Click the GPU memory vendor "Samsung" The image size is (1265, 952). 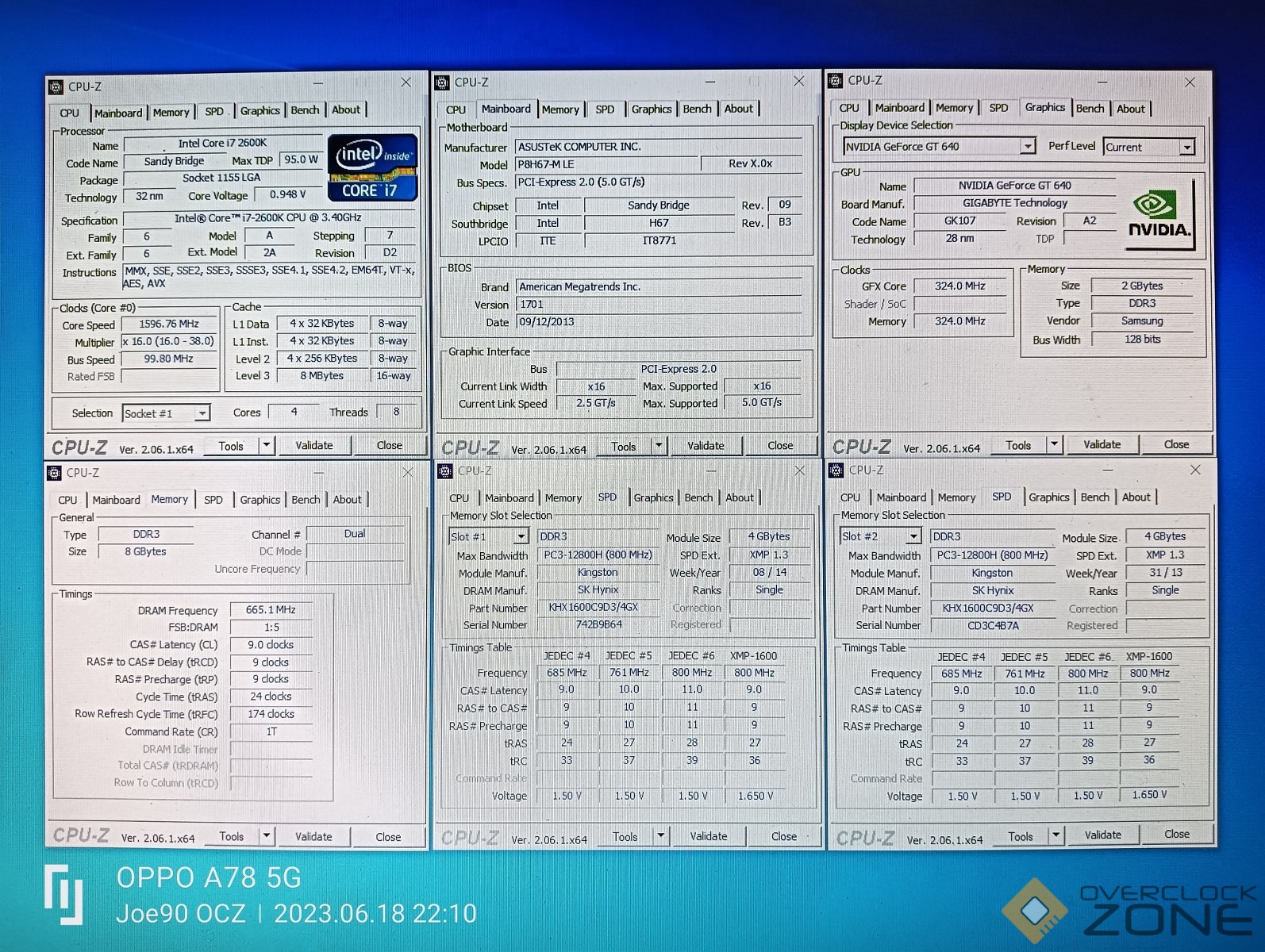1142,321
